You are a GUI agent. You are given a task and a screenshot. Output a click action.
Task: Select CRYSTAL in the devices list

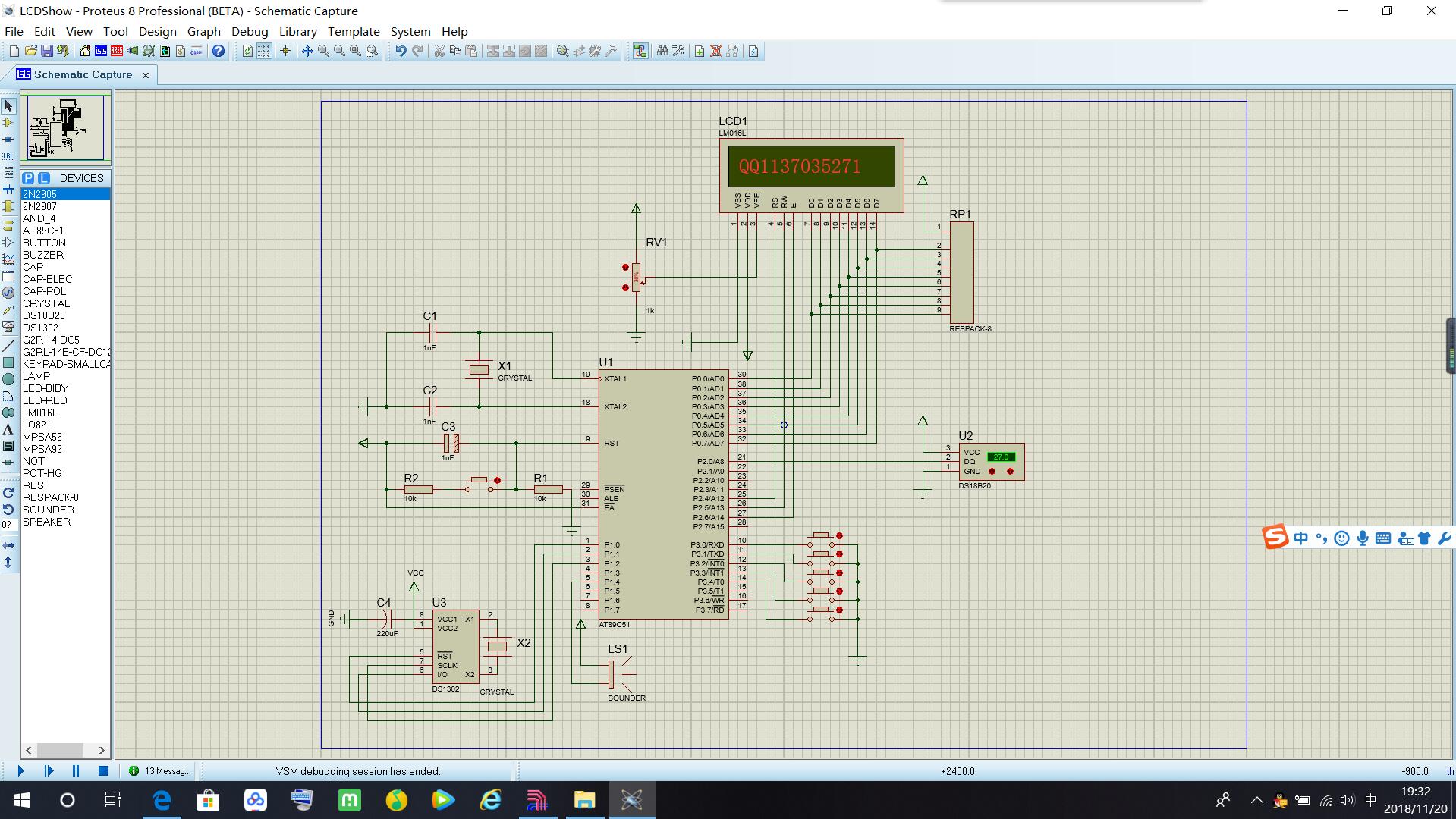pyautogui.click(x=65, y=303)
